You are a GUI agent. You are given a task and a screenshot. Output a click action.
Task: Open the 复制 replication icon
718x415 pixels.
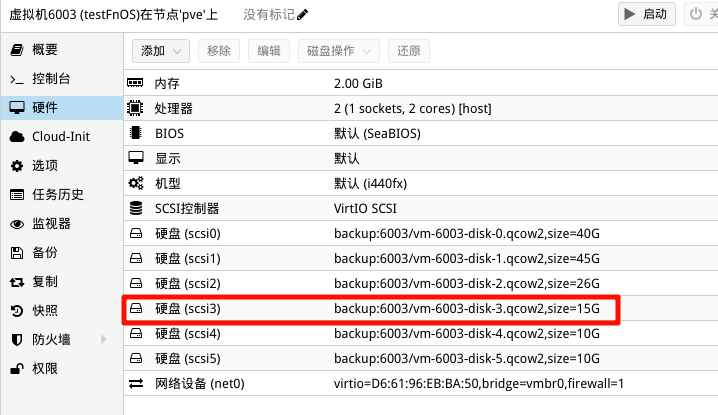click(17, 282)
